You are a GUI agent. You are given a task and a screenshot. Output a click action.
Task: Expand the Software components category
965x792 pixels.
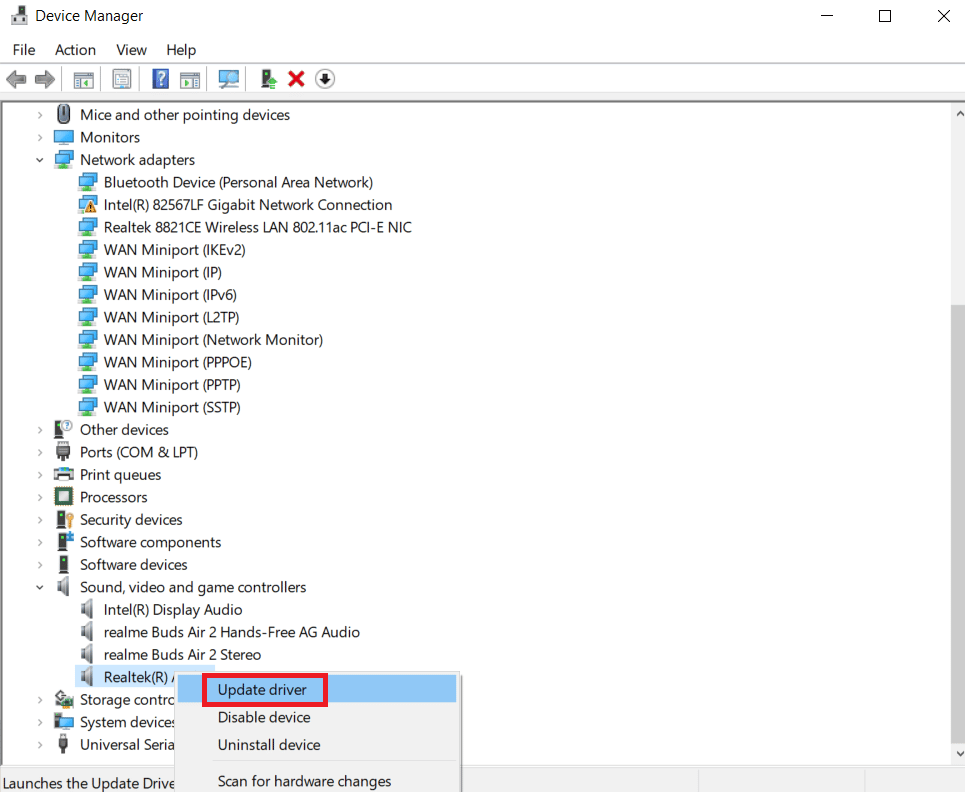(x=40, y=542)
